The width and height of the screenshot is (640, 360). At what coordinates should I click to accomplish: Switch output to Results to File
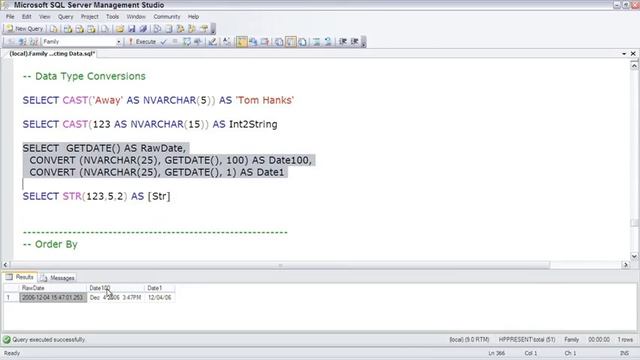(302, 42)
